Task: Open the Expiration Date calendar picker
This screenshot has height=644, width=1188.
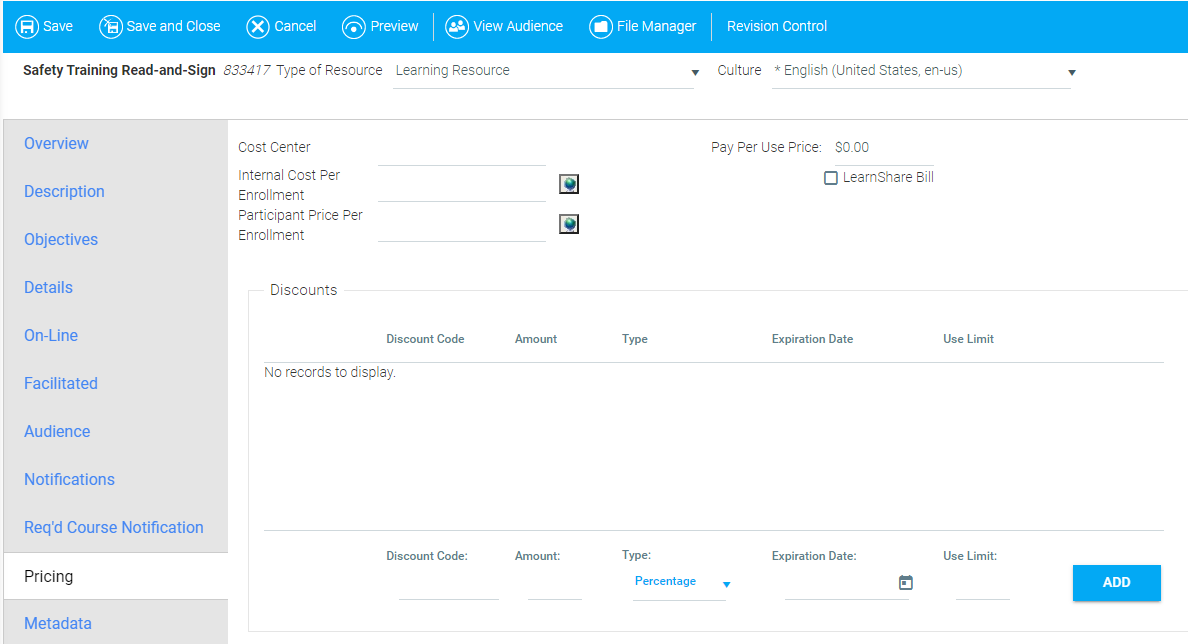Action: (x=906, y=583)
